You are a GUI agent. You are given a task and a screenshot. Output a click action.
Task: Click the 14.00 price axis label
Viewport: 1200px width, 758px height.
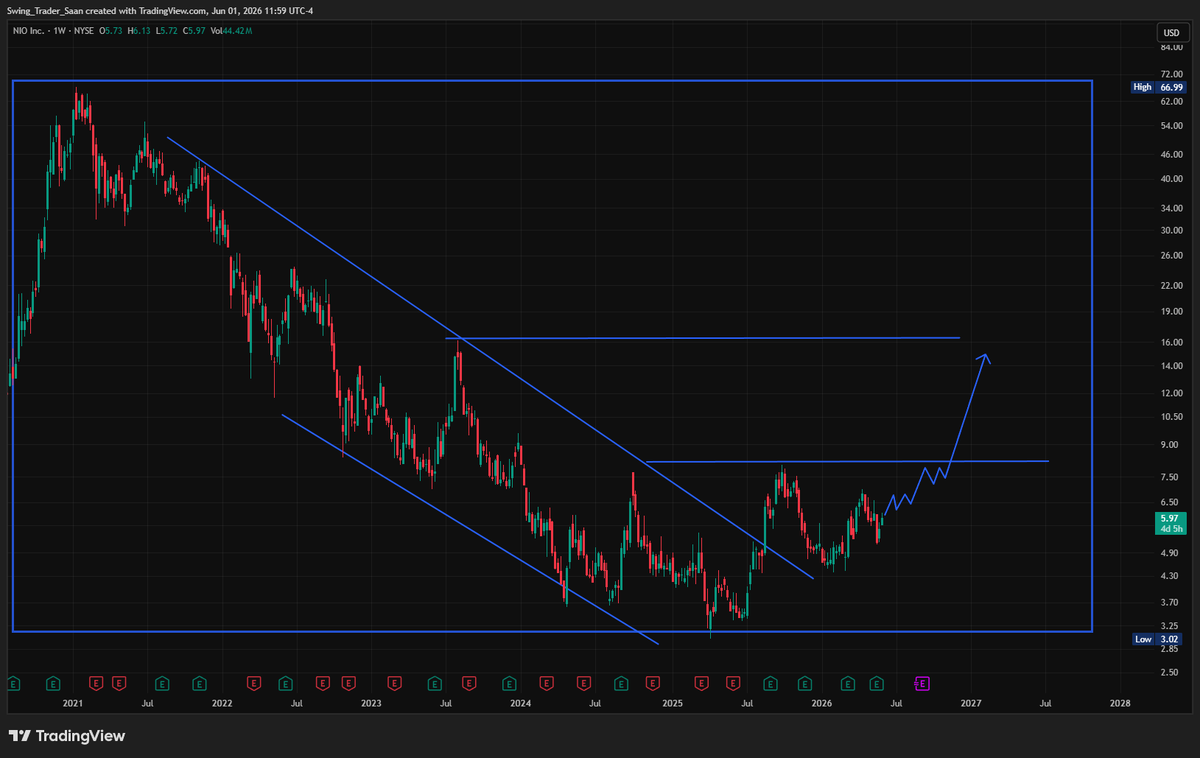(1171, 365)
